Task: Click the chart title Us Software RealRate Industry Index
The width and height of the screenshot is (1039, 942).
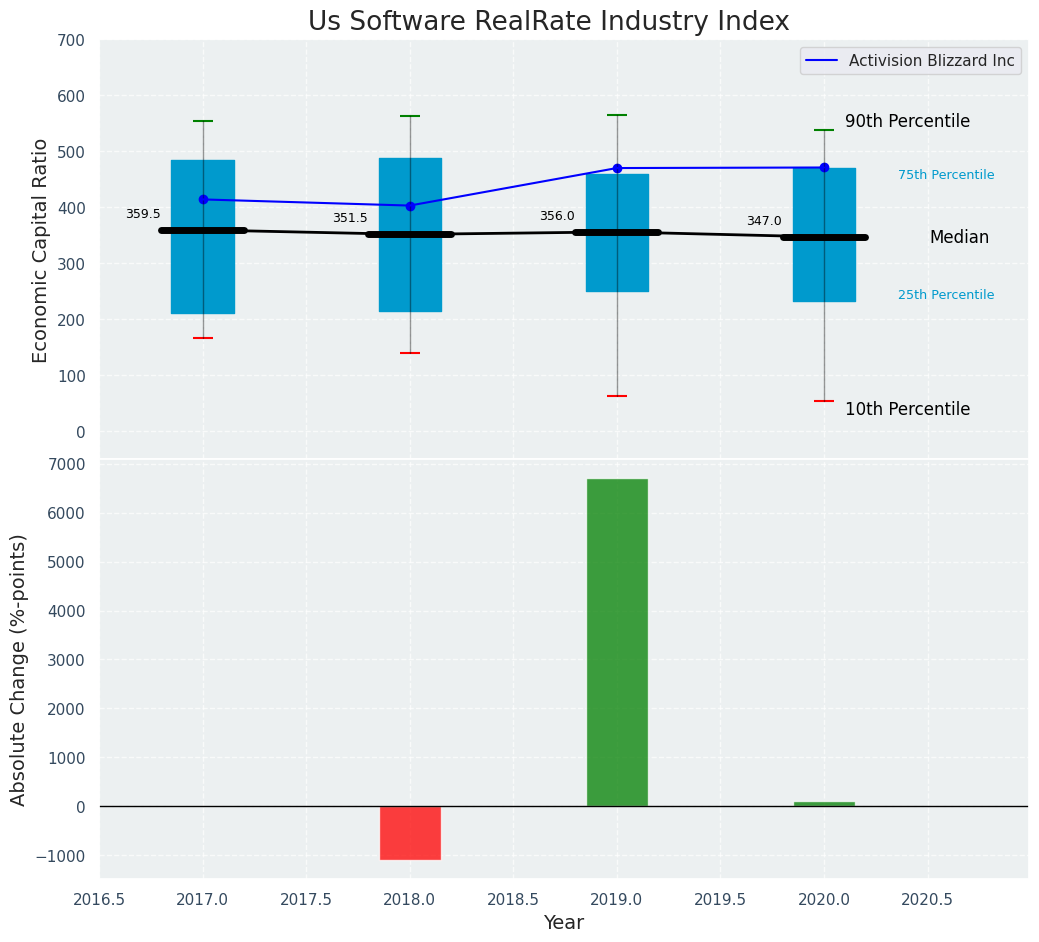Action: pyautogui.click(x=548, y=22)
